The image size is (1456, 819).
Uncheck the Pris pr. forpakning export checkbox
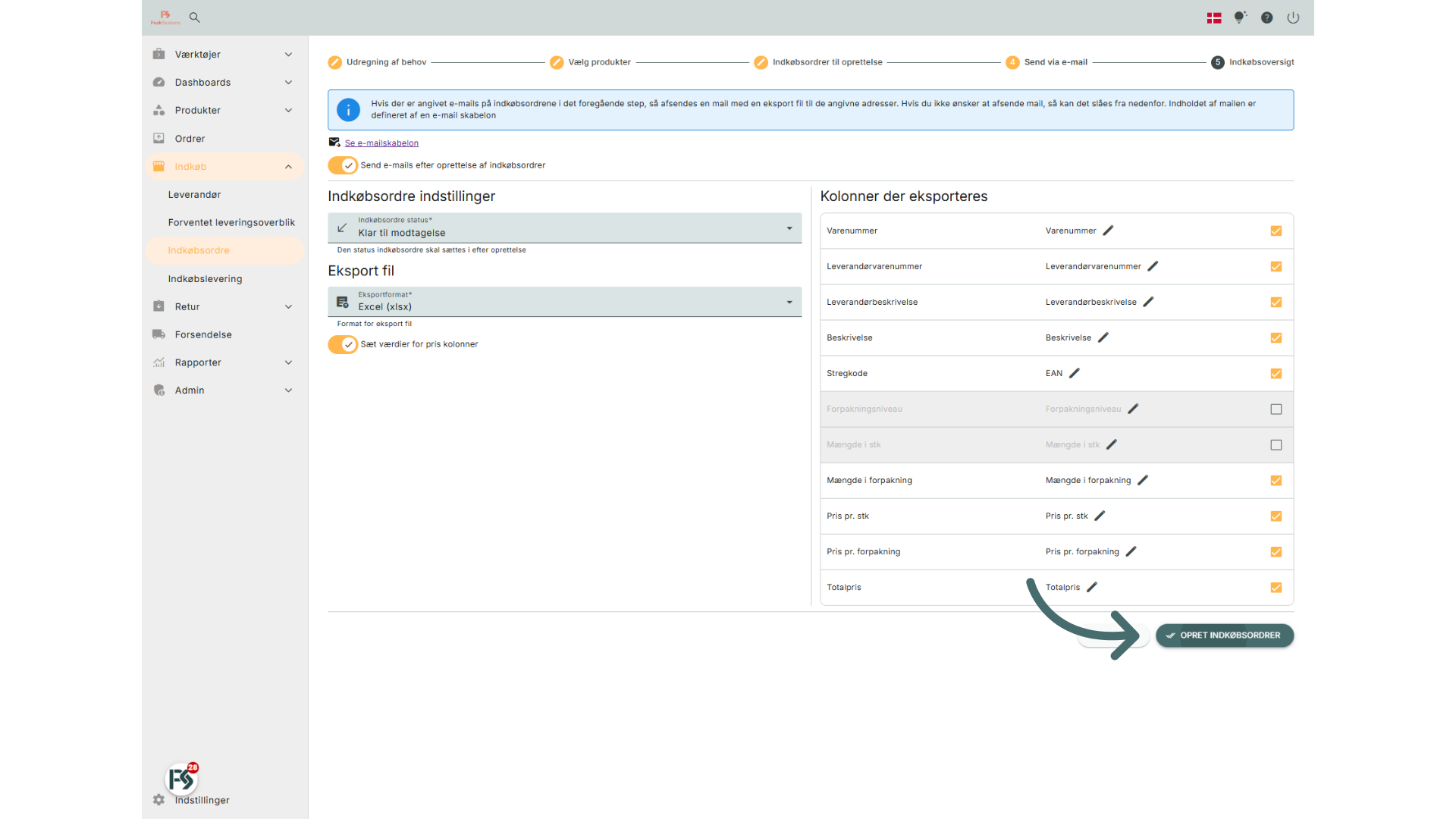(1276, 551)
